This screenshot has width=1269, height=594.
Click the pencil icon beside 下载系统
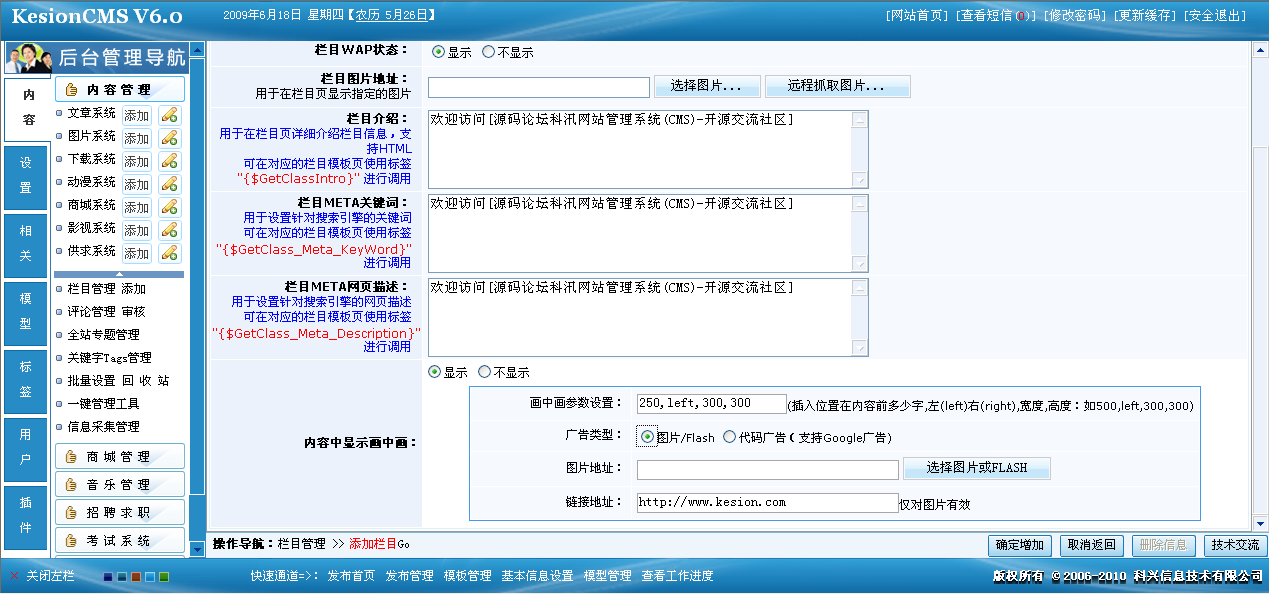point(170,161)
